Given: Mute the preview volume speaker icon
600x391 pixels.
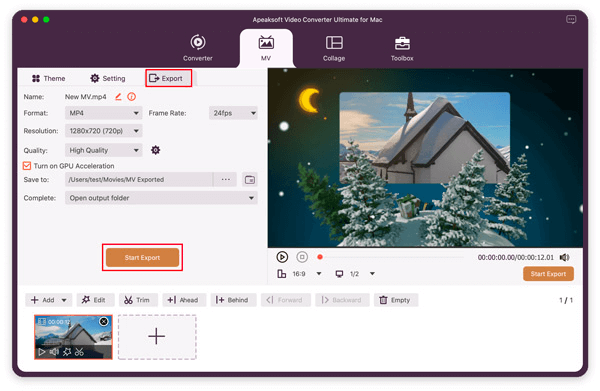Looking at the screenshot, I should (x=564, y=257).
